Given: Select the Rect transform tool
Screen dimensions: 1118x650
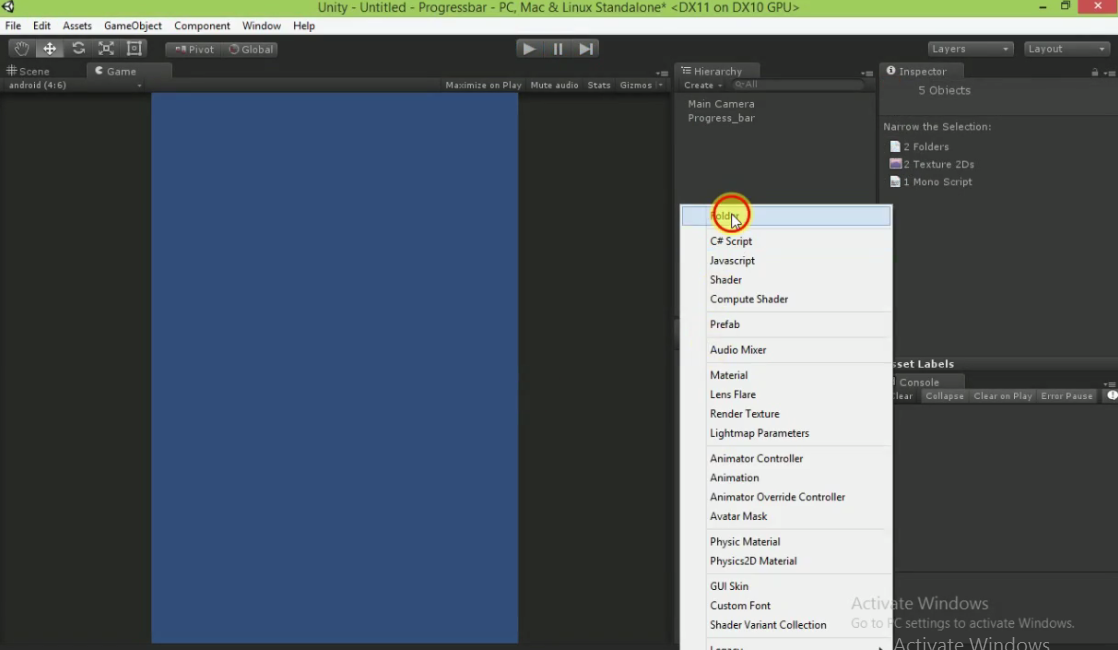Looking at the screenshot, I should (x=134, y=48).
